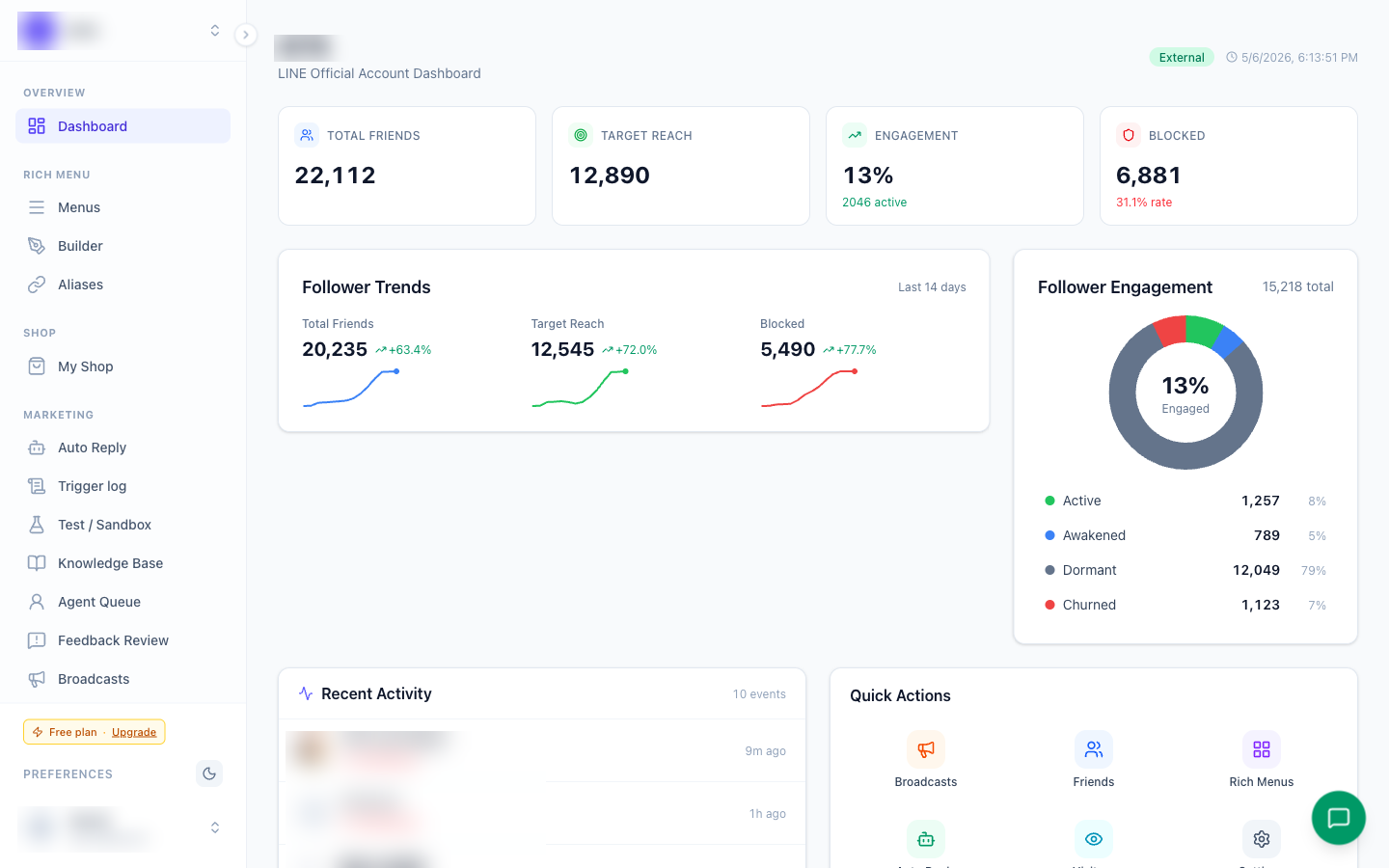The image size is (1389, 868).
Task: Click the '2046 active' text
Action: [x=874, y=203]
